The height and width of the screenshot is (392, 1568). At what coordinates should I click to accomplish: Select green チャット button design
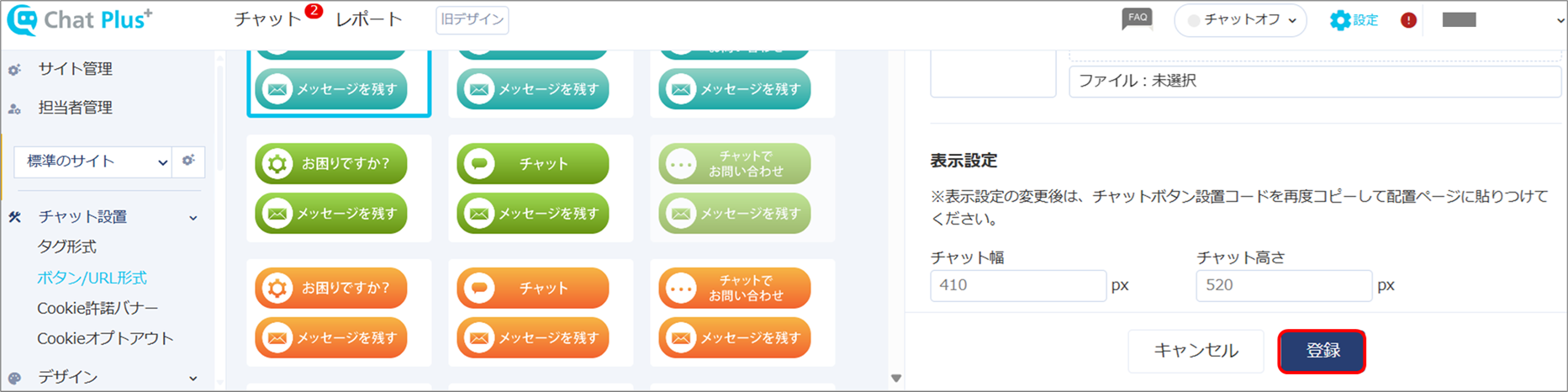[533, 163]
